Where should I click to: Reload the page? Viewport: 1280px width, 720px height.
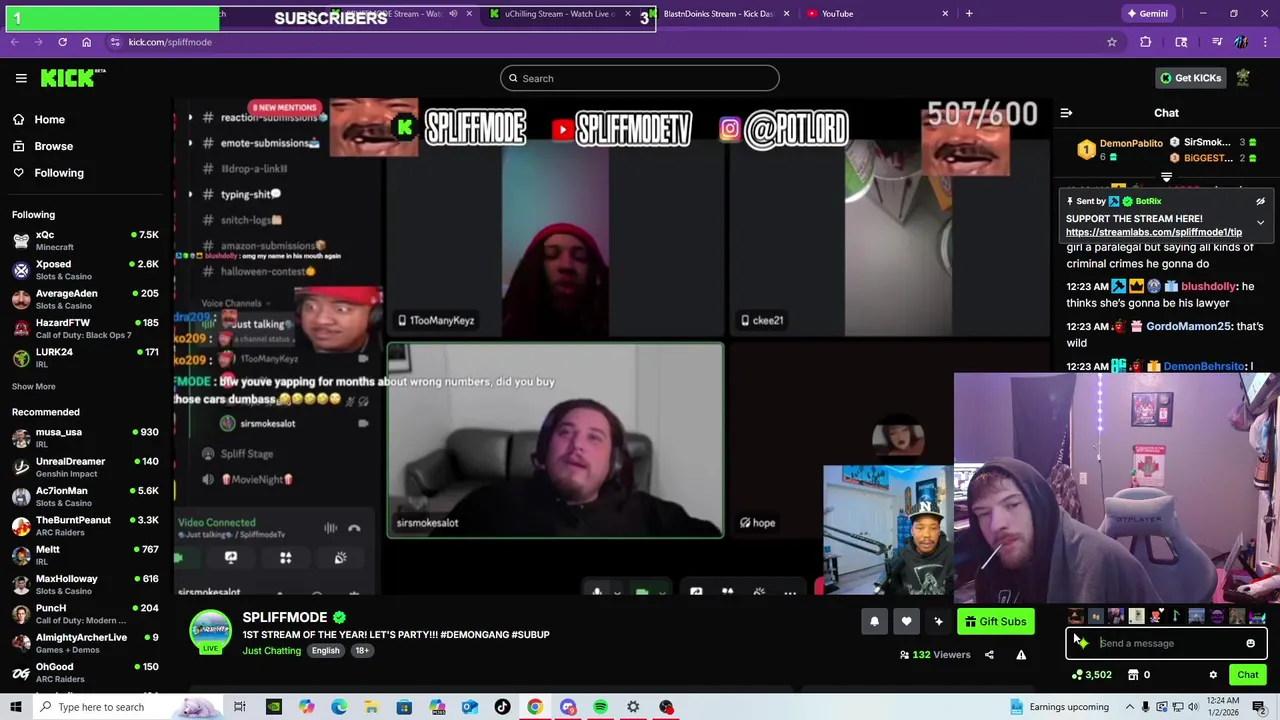pyautogui.click(x=62, y=42)
